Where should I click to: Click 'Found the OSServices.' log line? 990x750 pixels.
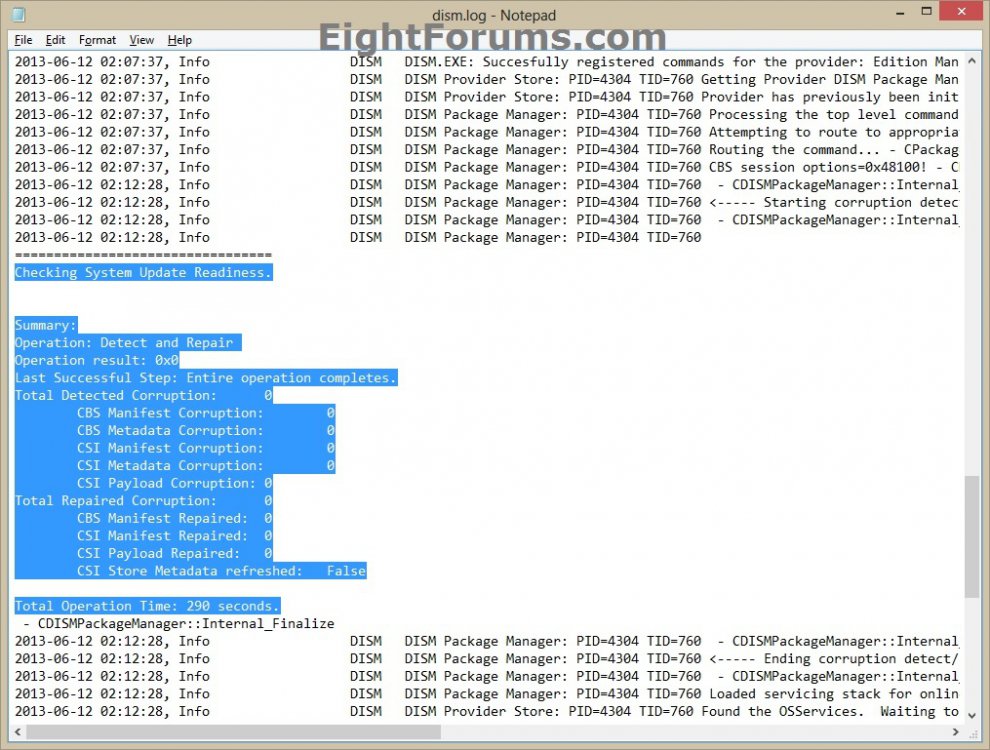[x=486, y=711]
